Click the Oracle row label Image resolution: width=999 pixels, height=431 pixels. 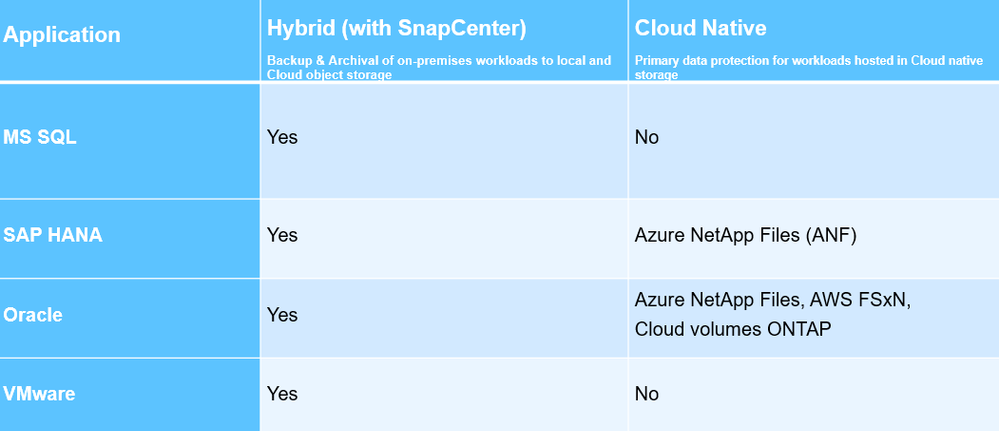point(33,314)
